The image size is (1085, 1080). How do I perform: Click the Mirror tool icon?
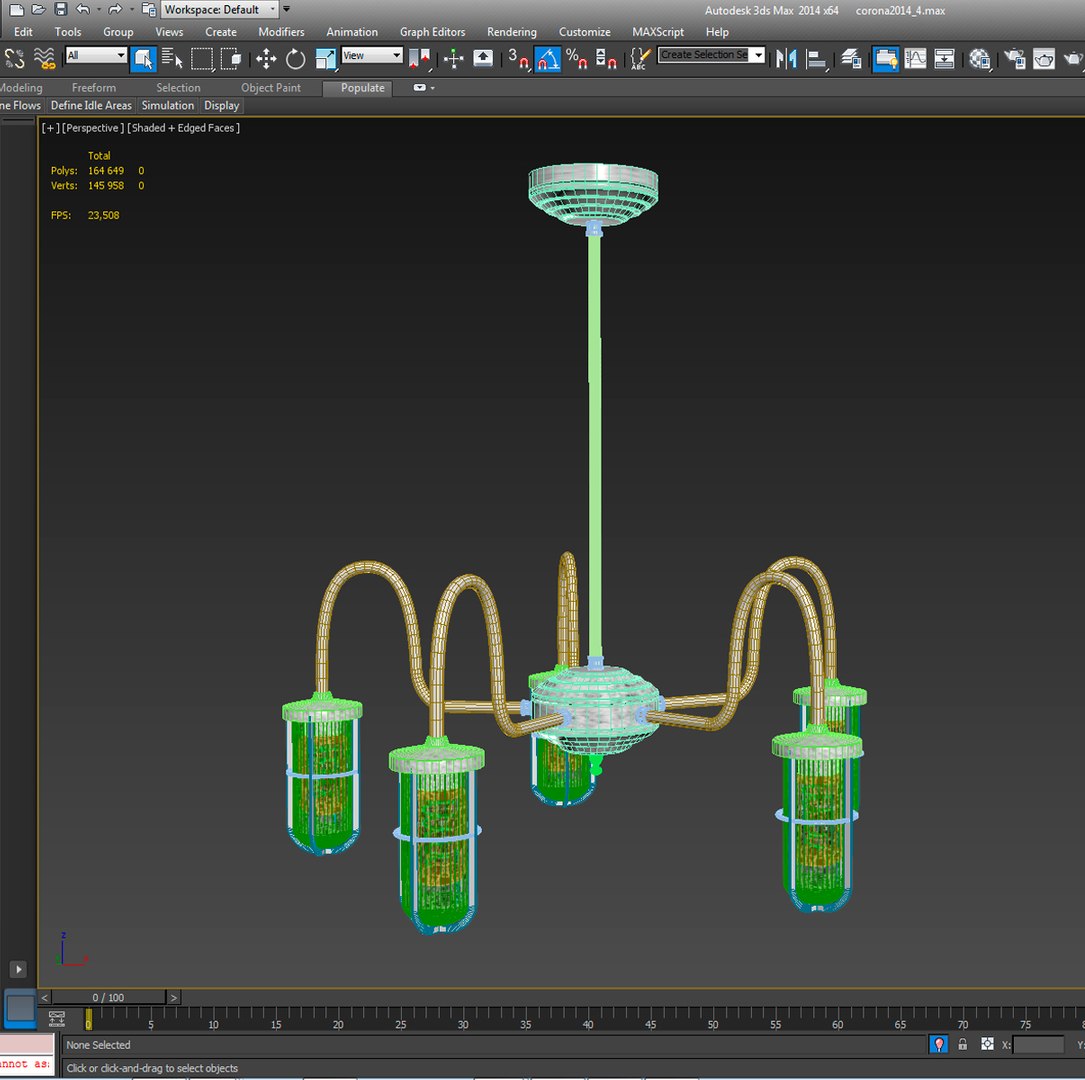tap(786, 59)
